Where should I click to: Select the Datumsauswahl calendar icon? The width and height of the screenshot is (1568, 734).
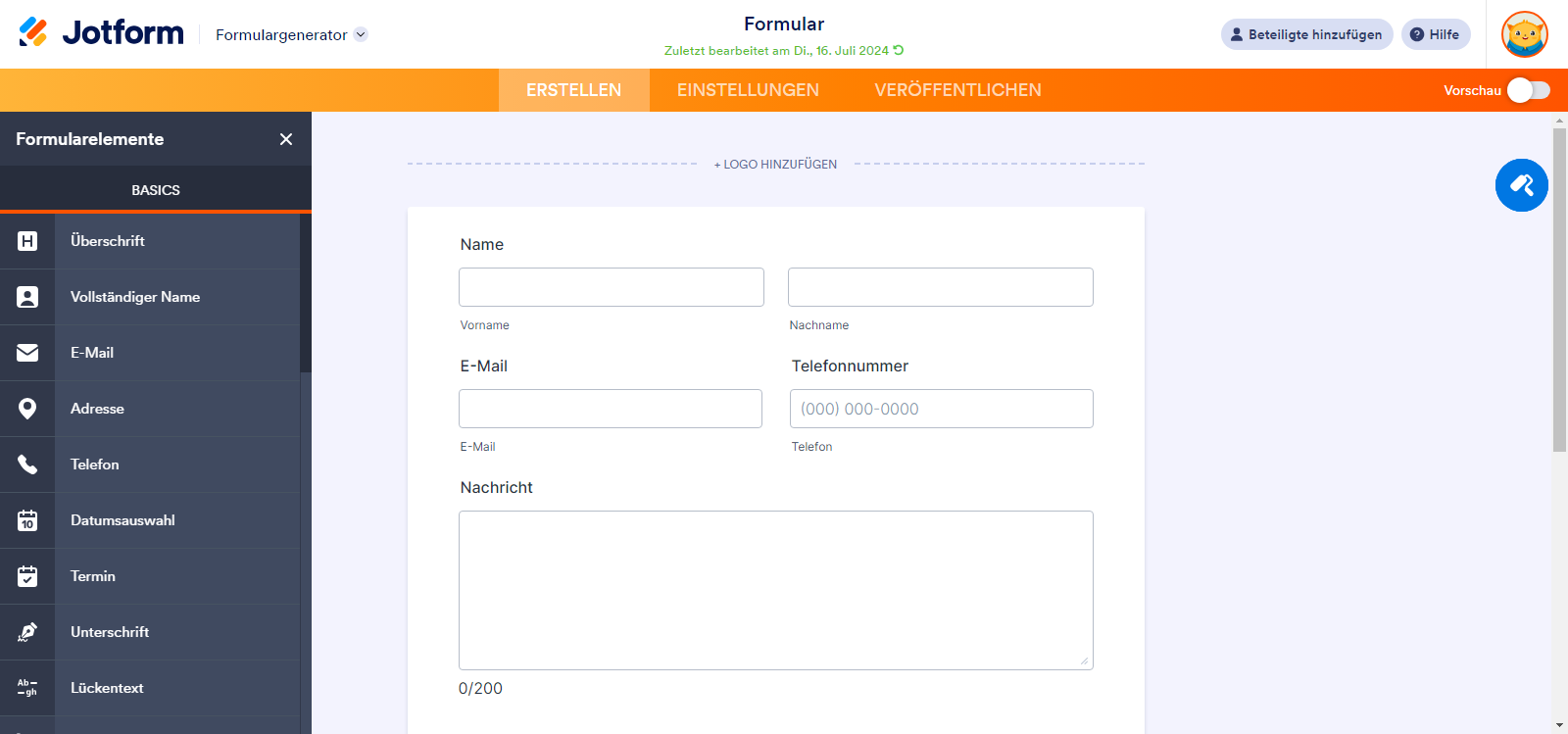pyautogui.click(x=27, y=520)
